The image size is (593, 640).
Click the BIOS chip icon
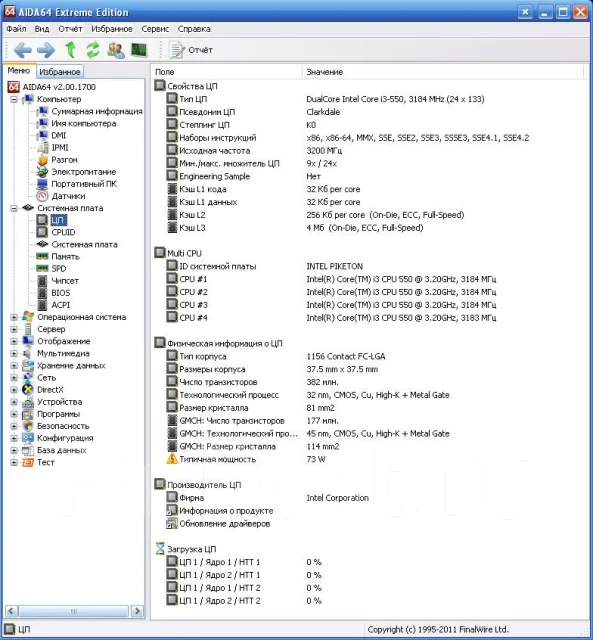point(42,293)
